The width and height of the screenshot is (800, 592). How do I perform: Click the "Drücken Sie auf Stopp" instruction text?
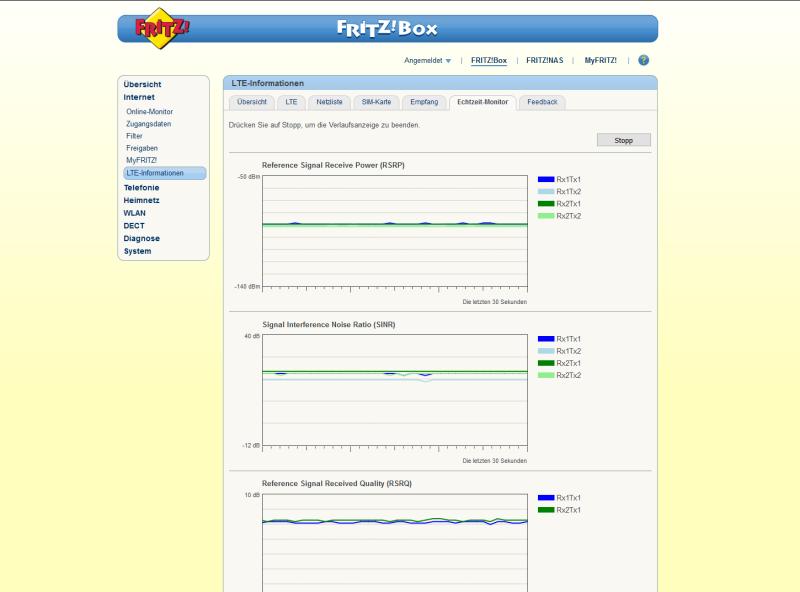tap(324, 125)
